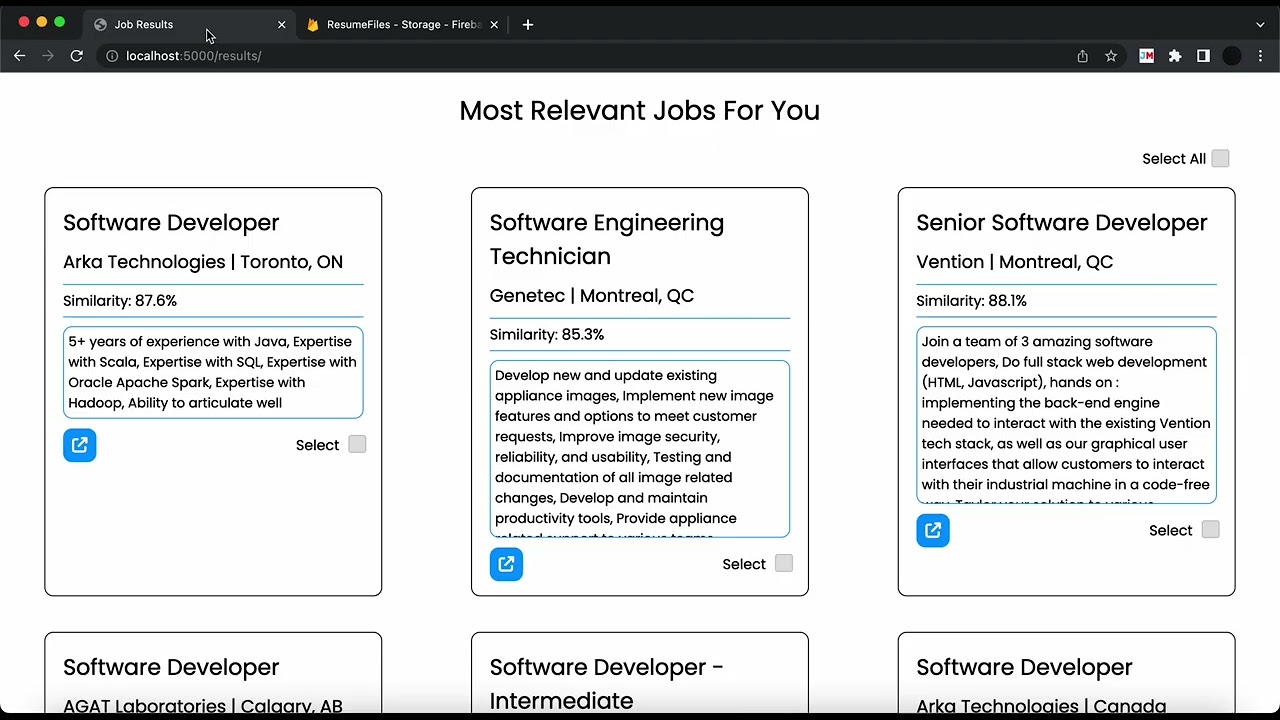Open a new browser tab

coord(528,24)
